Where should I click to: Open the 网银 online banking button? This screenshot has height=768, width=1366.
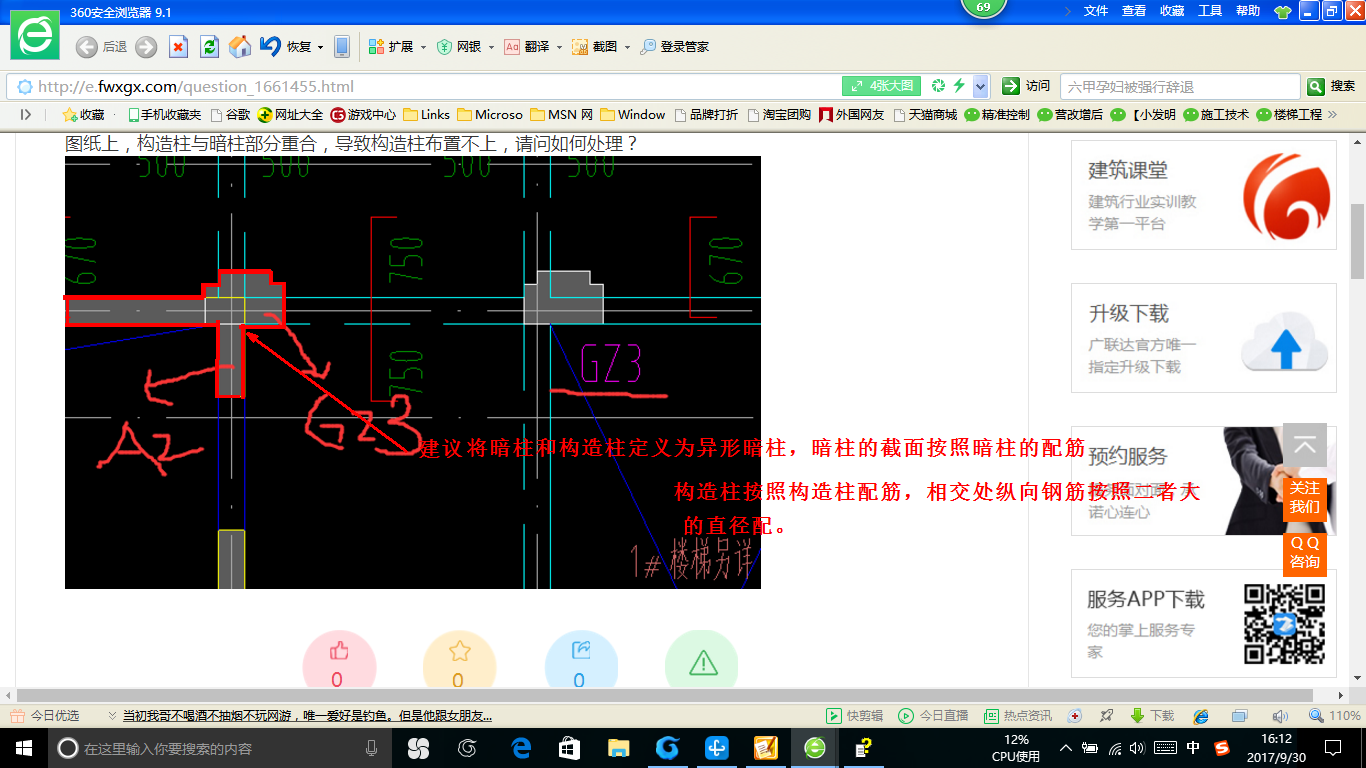[459, 47]
